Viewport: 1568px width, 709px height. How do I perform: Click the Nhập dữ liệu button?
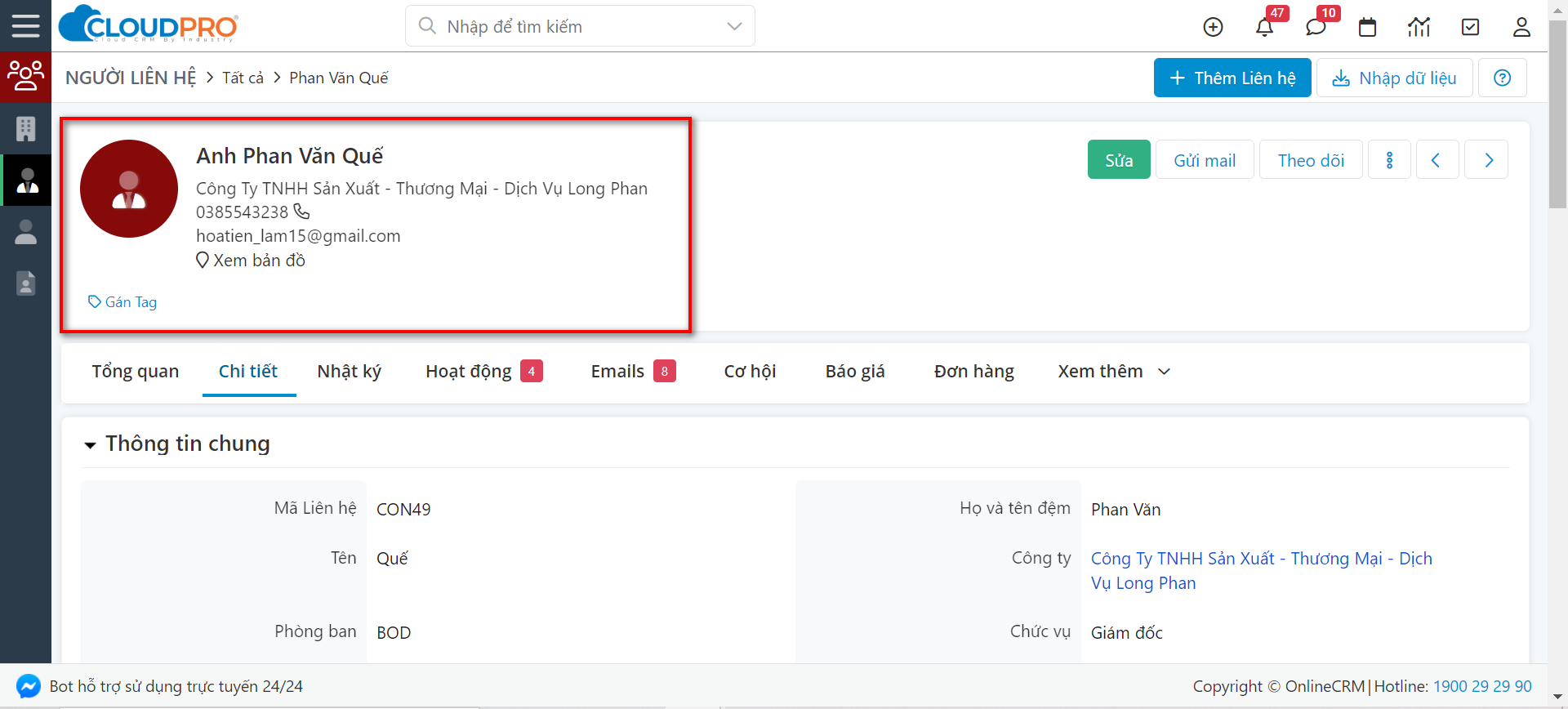pyautogui.click(x=1394, y=78)
